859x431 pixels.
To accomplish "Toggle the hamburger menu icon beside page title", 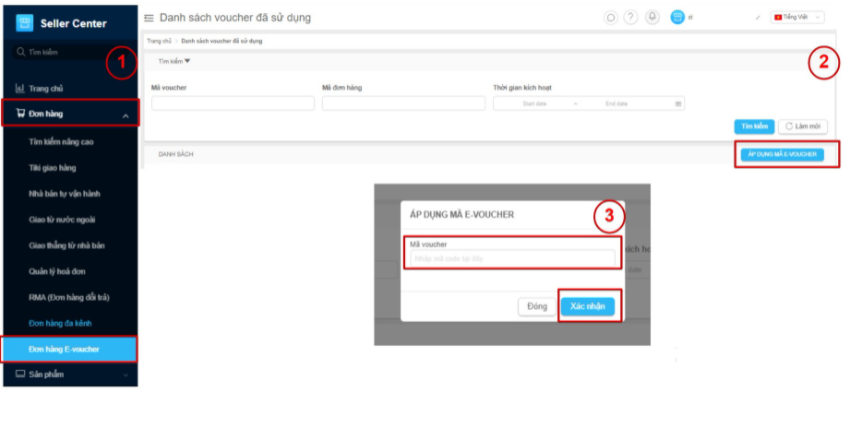I will 149,18.
